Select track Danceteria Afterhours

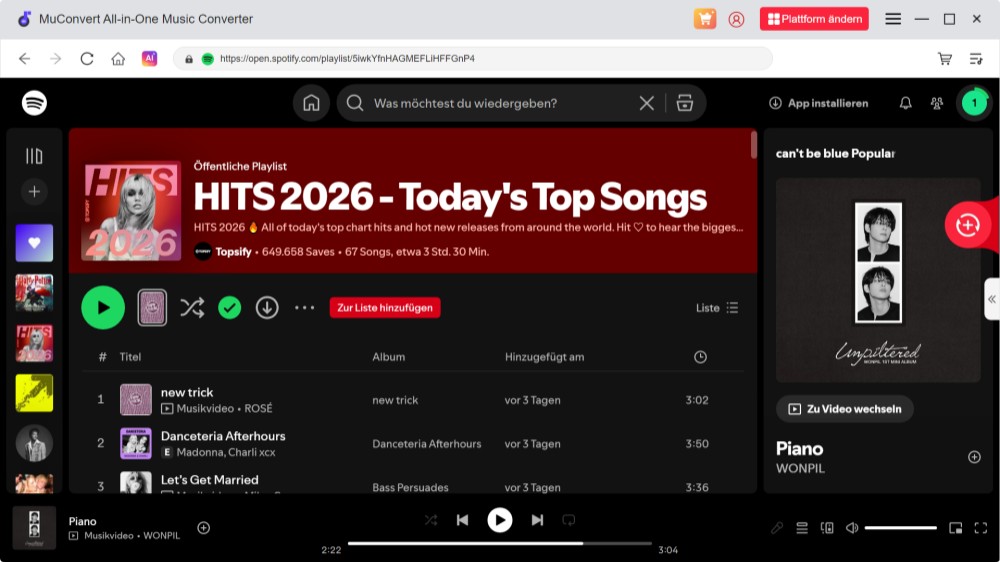coord(413,443)
